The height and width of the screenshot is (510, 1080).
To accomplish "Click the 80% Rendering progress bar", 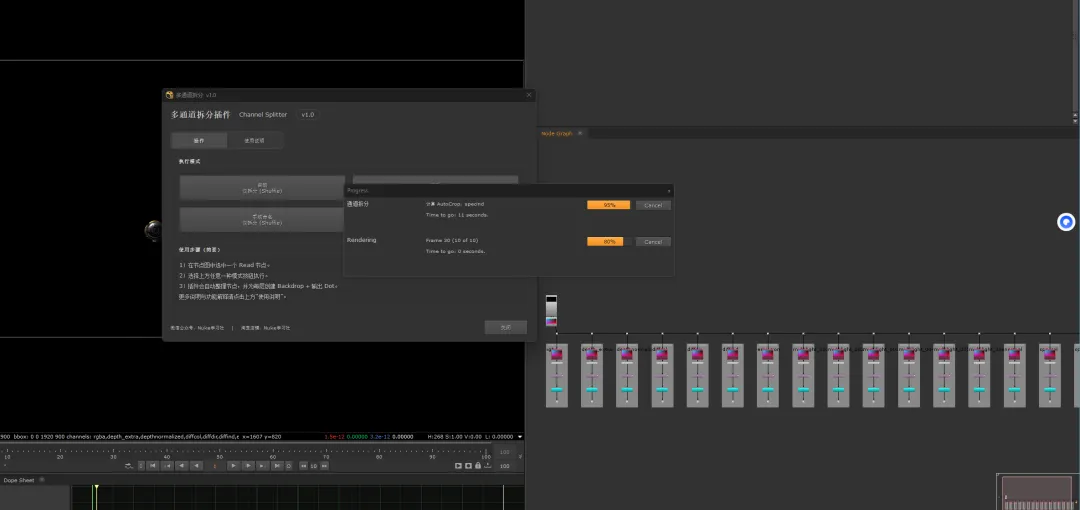I will click(x=609, y=242).
